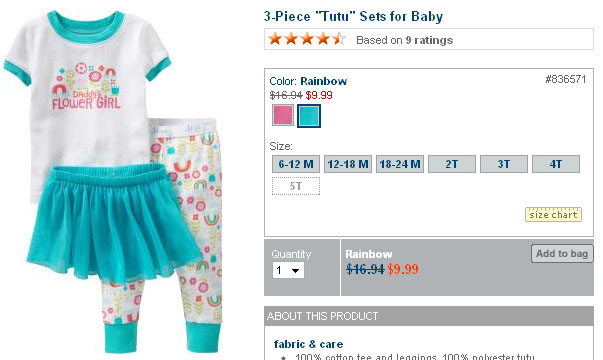
Task: Choose size 6-12 M
Action: tap(296, 164)
